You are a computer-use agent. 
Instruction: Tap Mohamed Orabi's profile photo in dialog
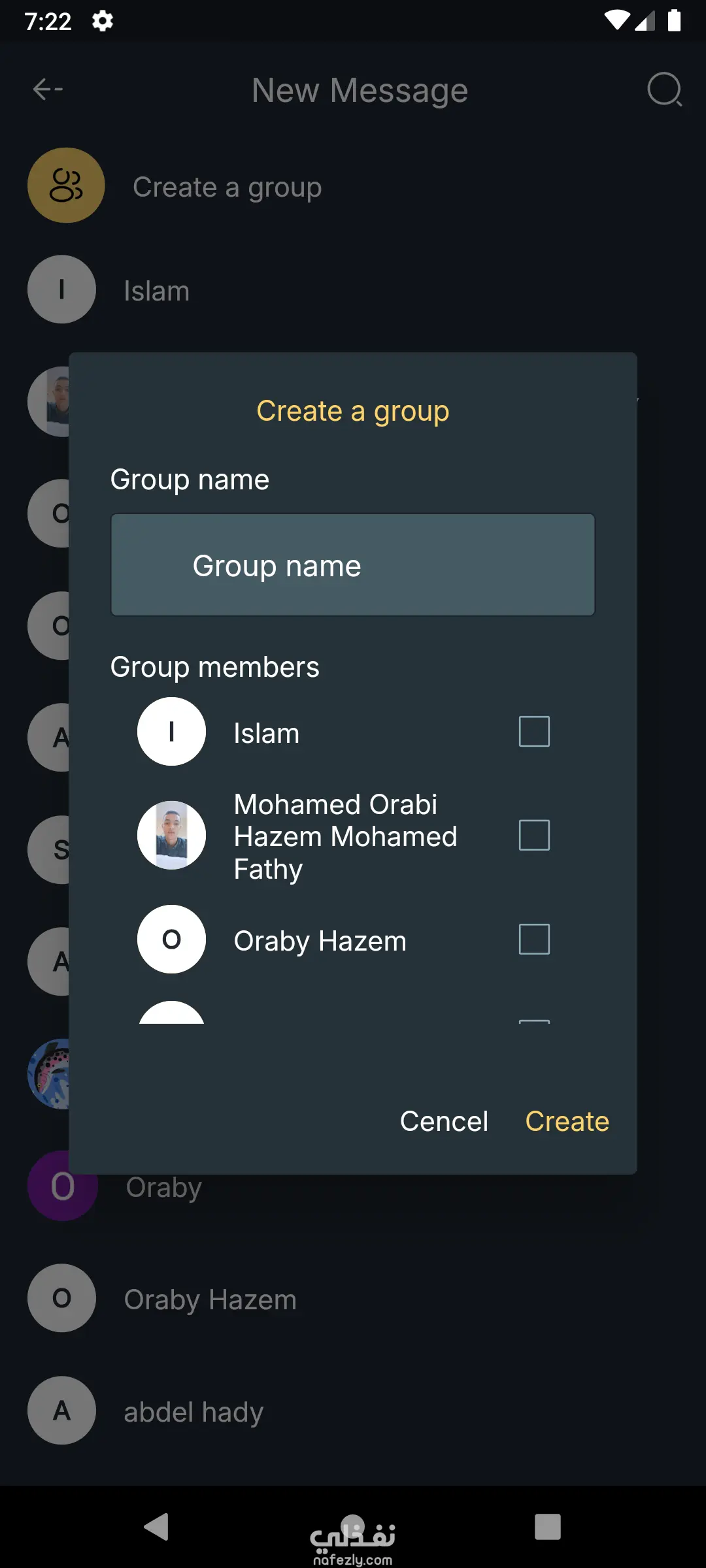coord(171,836)
